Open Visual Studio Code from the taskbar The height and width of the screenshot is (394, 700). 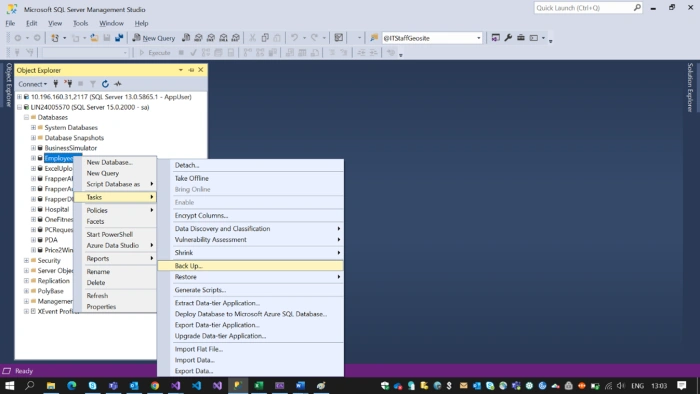(196, 386)
